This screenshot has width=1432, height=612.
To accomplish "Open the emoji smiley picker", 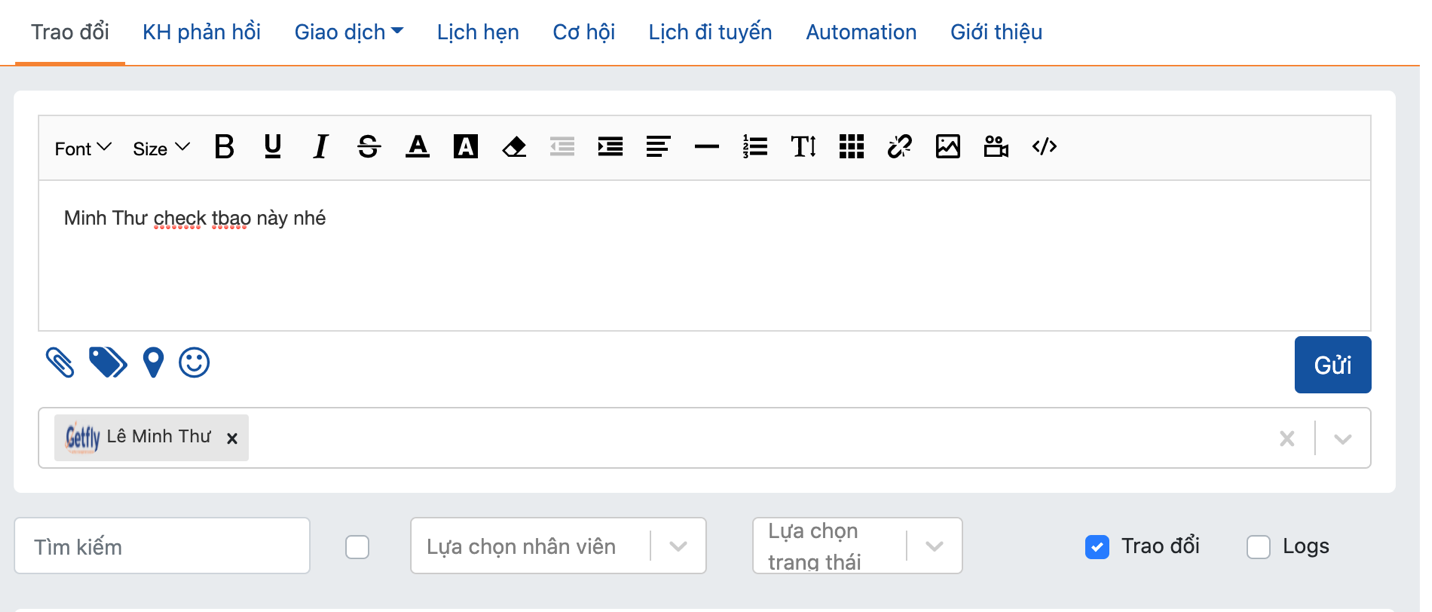I will pos(194,362).
